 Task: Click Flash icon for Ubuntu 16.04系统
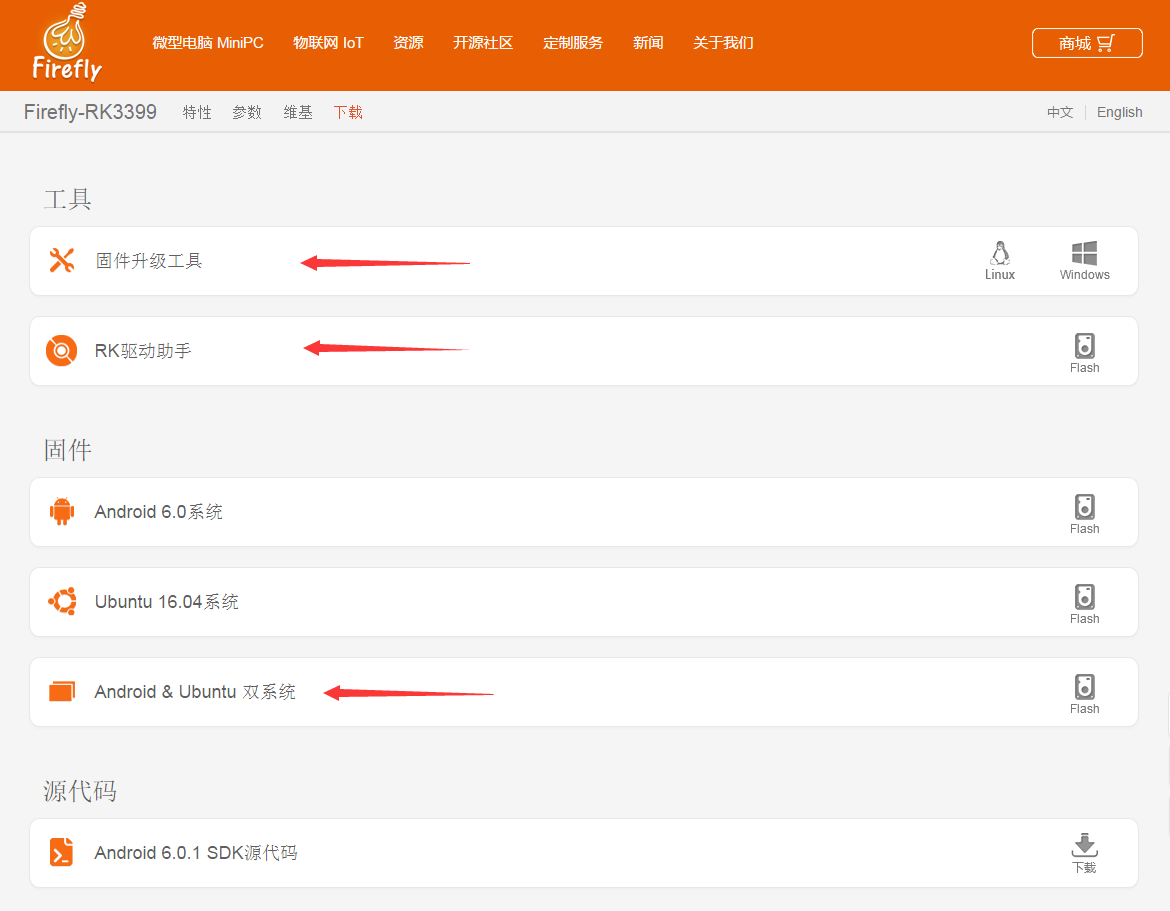click(x=1084, y=604)
